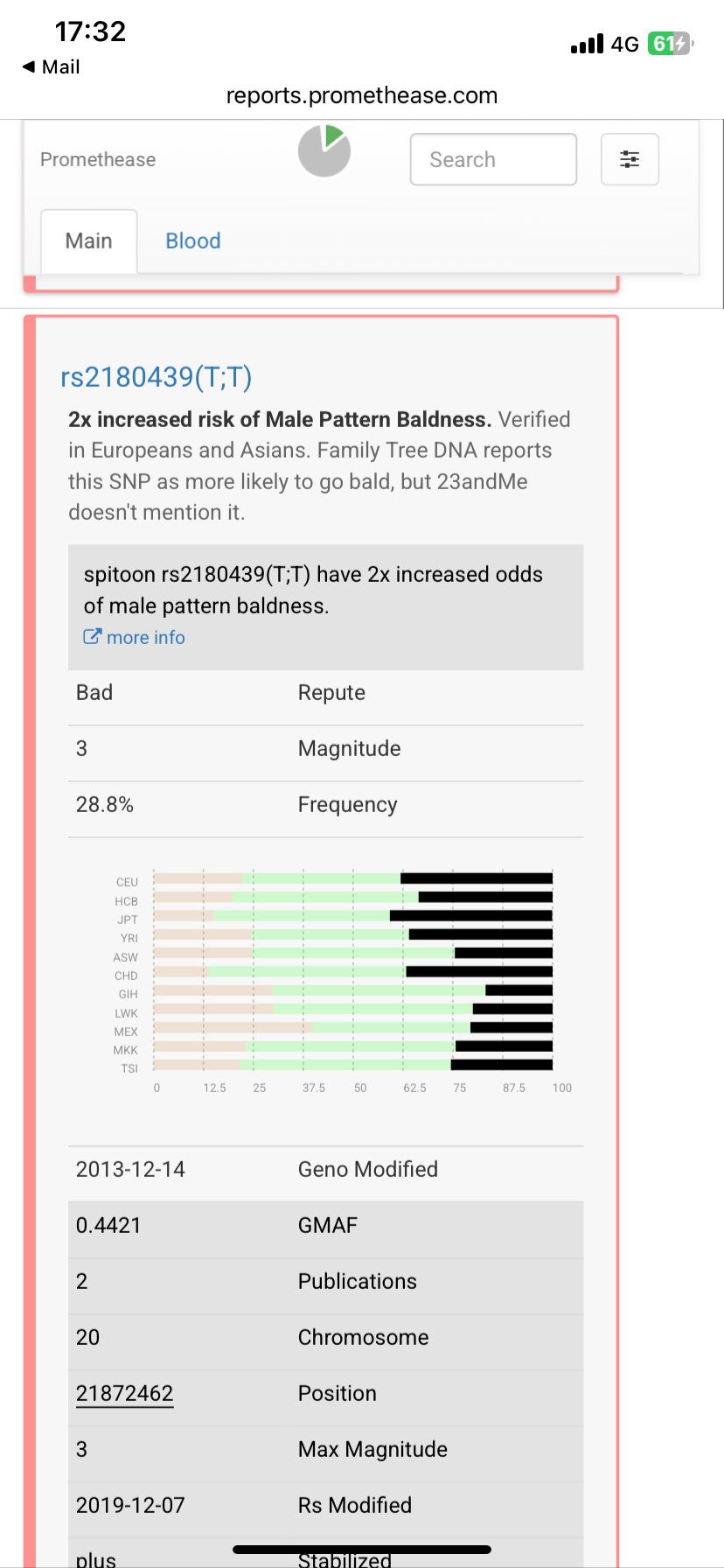
Task: Follow the more info link
Action: pyautogui.click(x=146, y=637)
